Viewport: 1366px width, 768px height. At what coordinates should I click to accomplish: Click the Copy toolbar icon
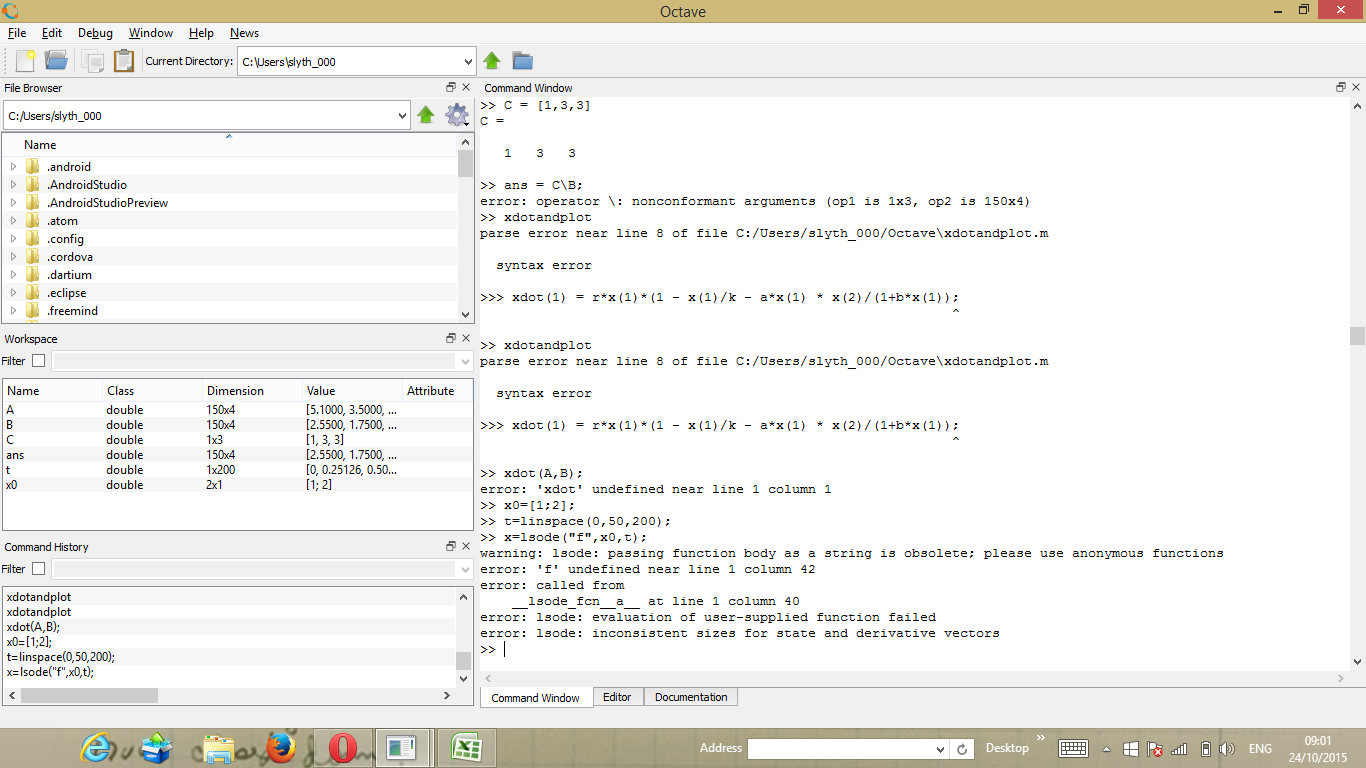click(93, 61)
